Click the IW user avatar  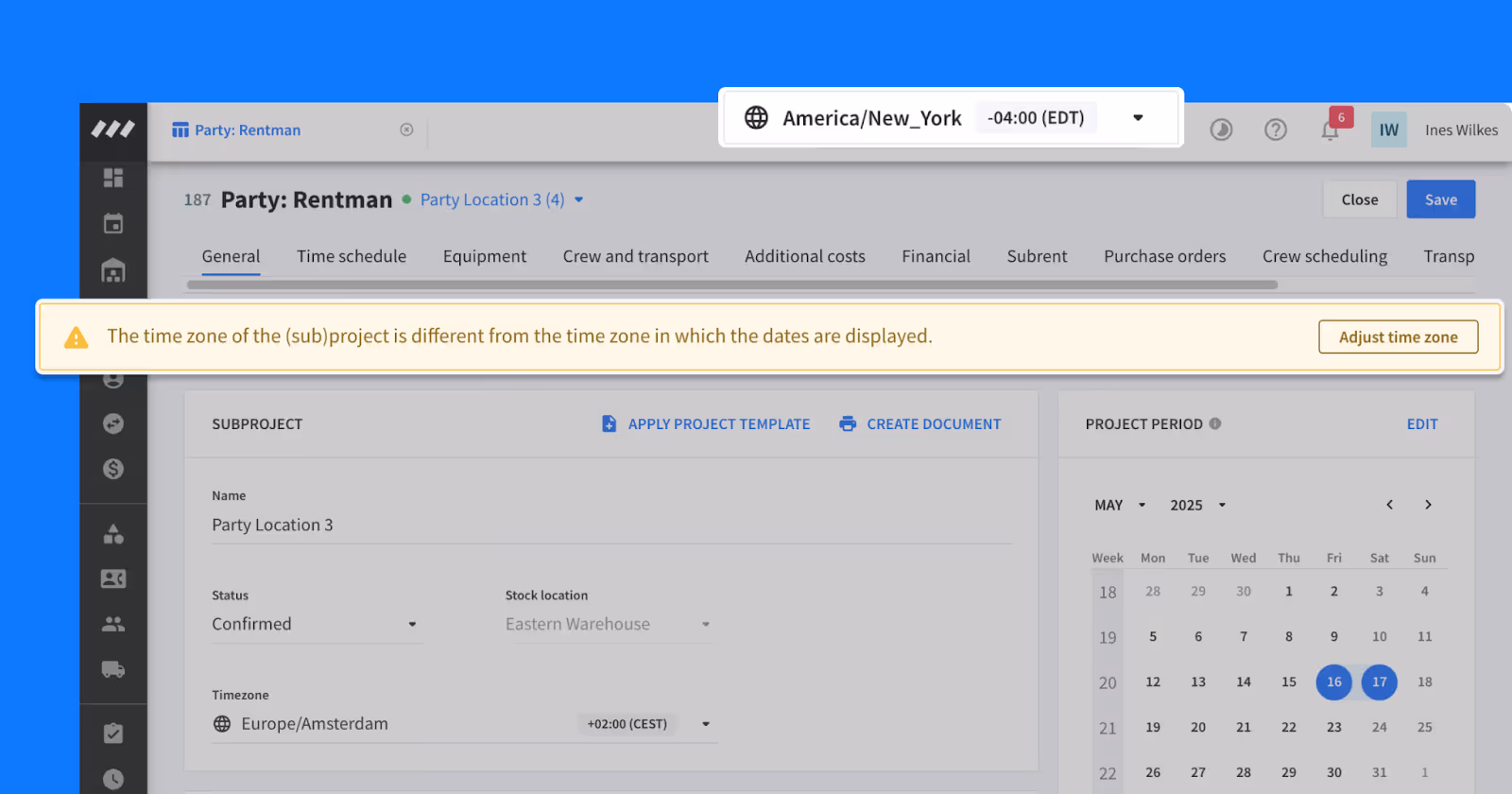click(1389, 129)
